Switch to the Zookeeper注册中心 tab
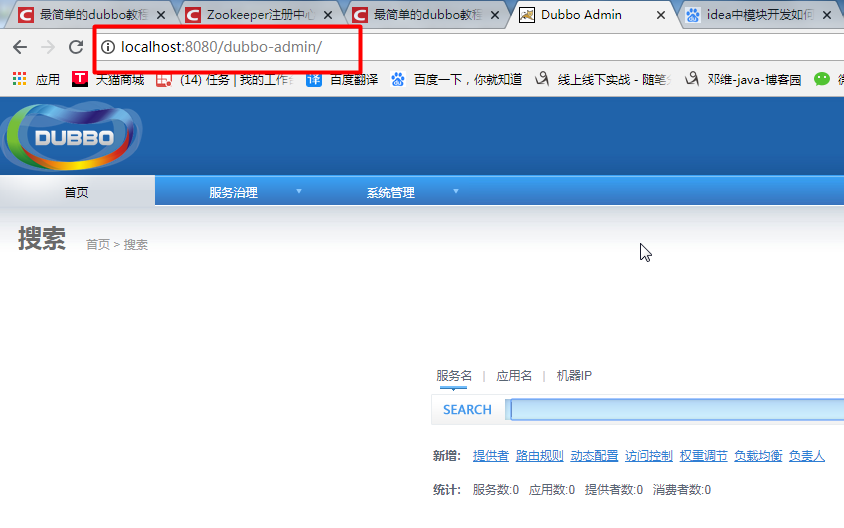 click(259, 15)
